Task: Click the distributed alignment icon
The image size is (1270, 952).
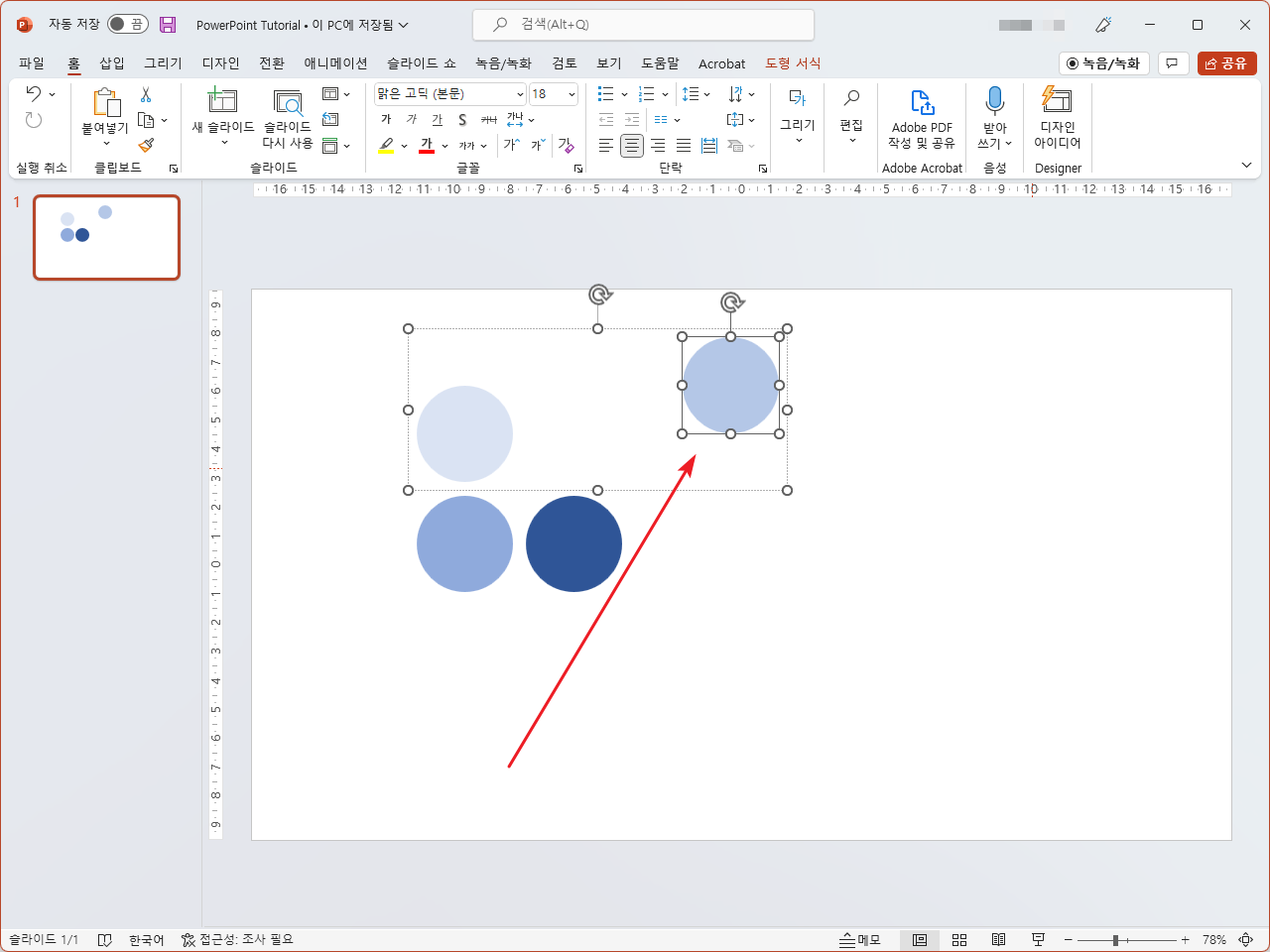Action: tap(709, 146)
